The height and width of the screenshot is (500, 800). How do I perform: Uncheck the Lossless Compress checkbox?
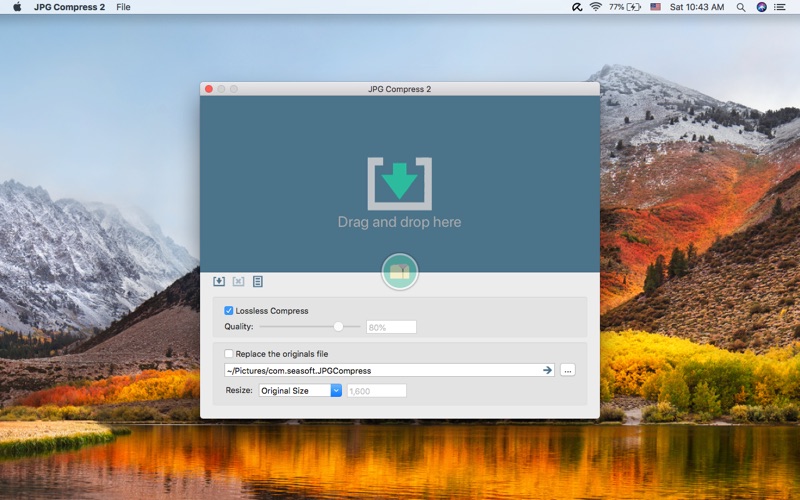(229, 310)
